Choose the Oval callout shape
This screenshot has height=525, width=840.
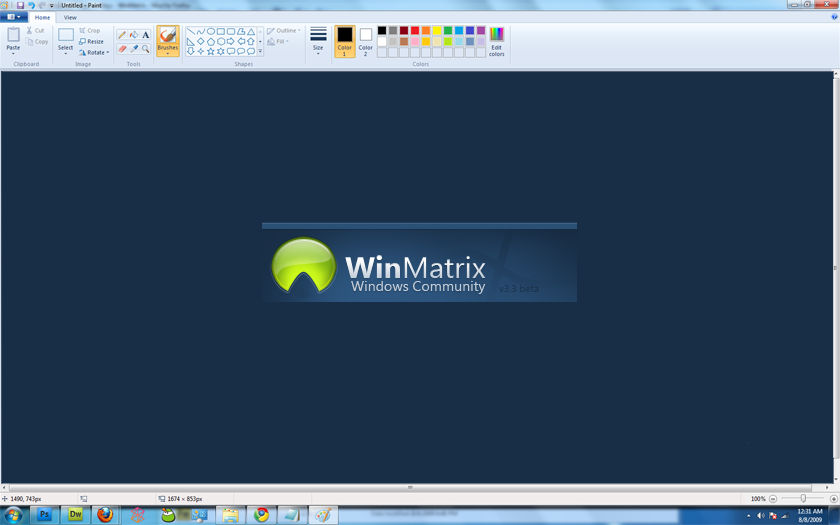click(x=241, y=51)
